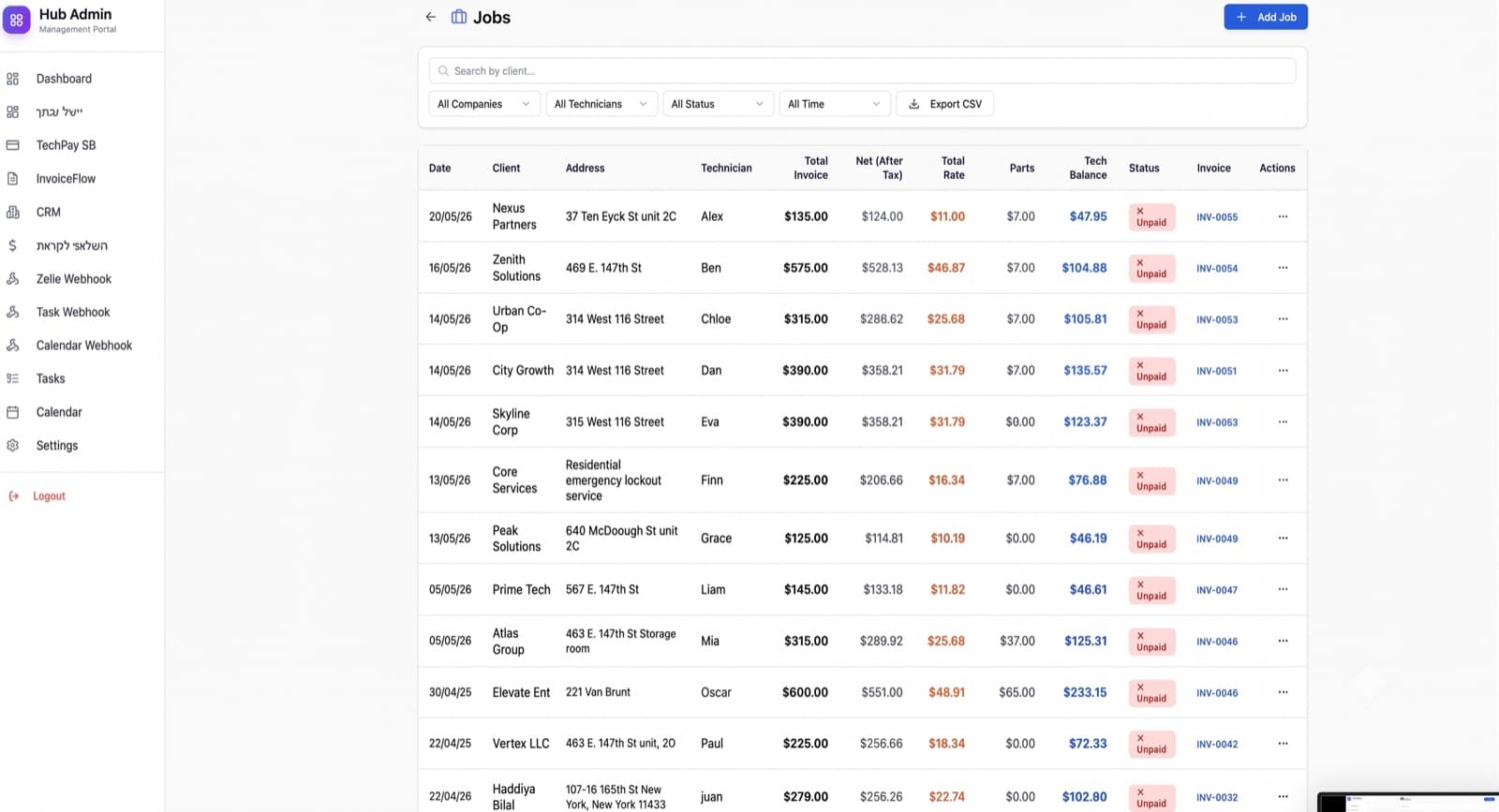1499x812 pixels.
Task: Open actions menu for City Growth row
Action: click(x=1283, y=371)
